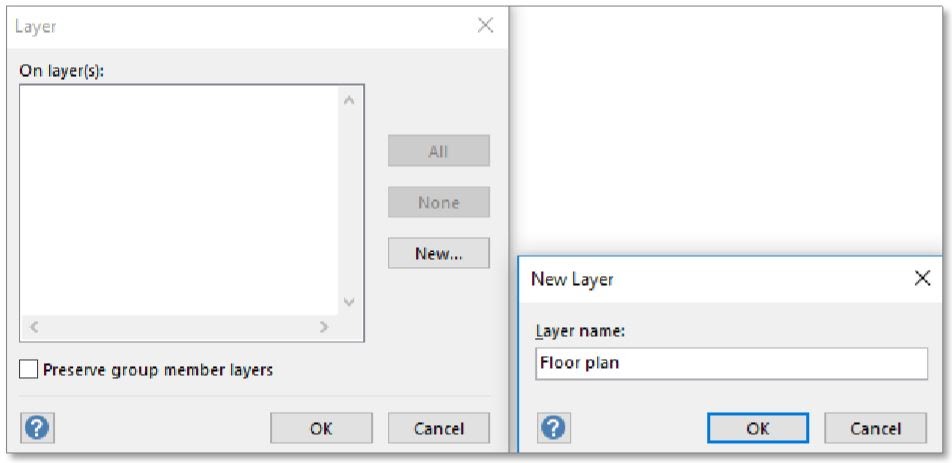
Task: Enable Preserve group member layers checkbox
Action: 28,369
